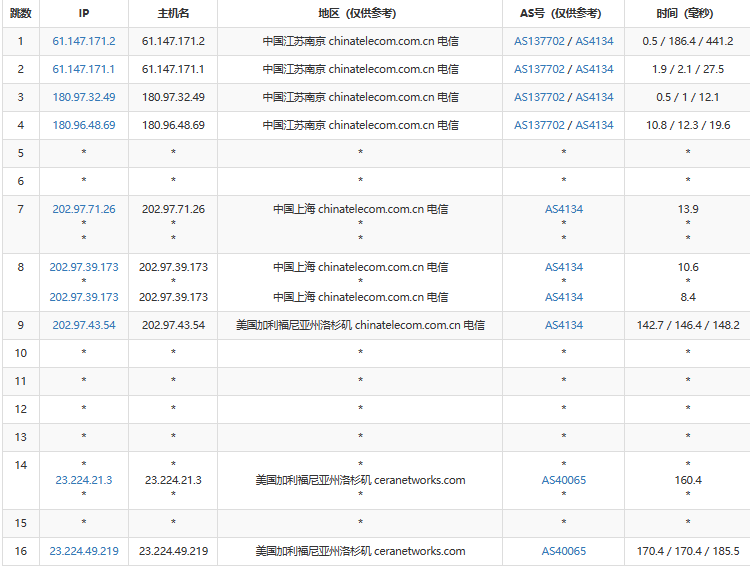Open the blue 61.147.171.2 IP link
Image resolution: width=750 pixels, height=568 pixels.
pyautogui.click(x=84, y=41)
